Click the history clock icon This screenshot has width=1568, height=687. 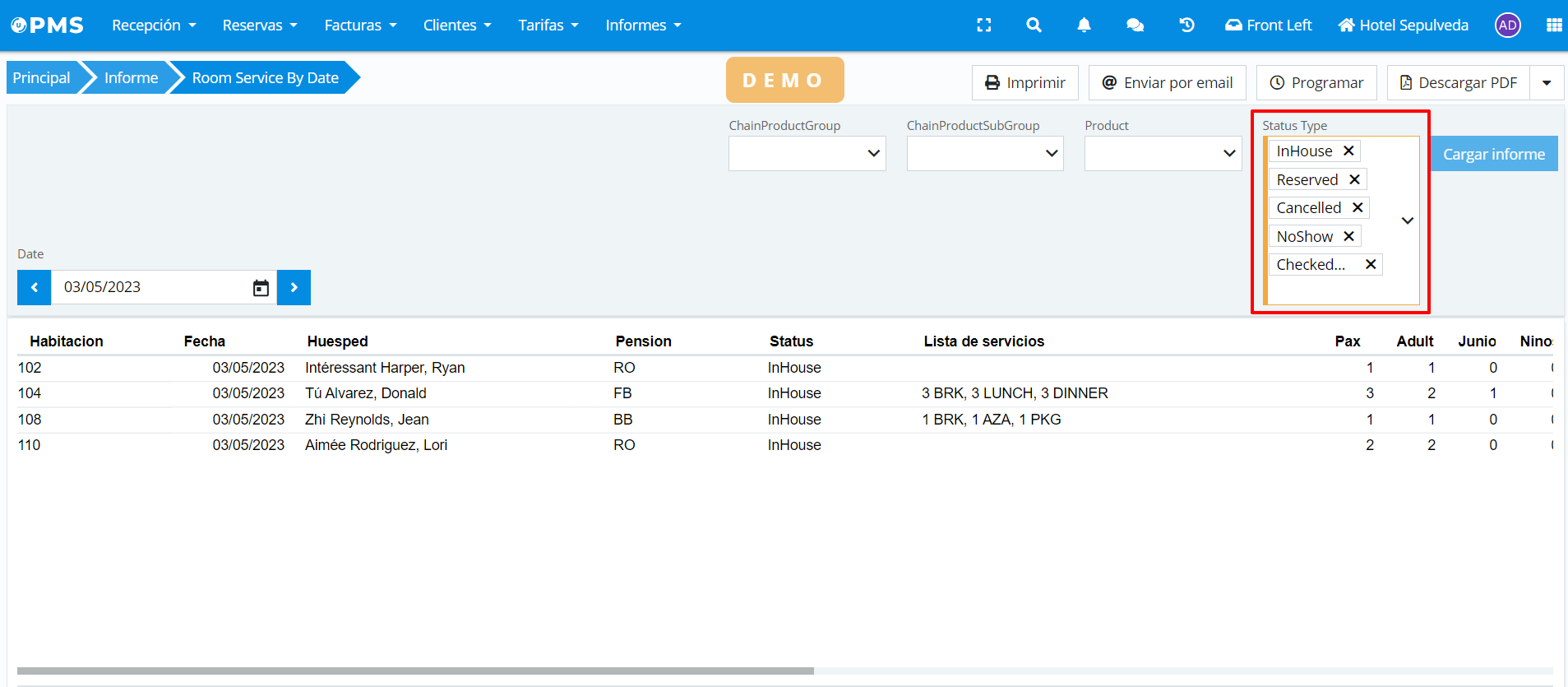tap(1186, 26)
